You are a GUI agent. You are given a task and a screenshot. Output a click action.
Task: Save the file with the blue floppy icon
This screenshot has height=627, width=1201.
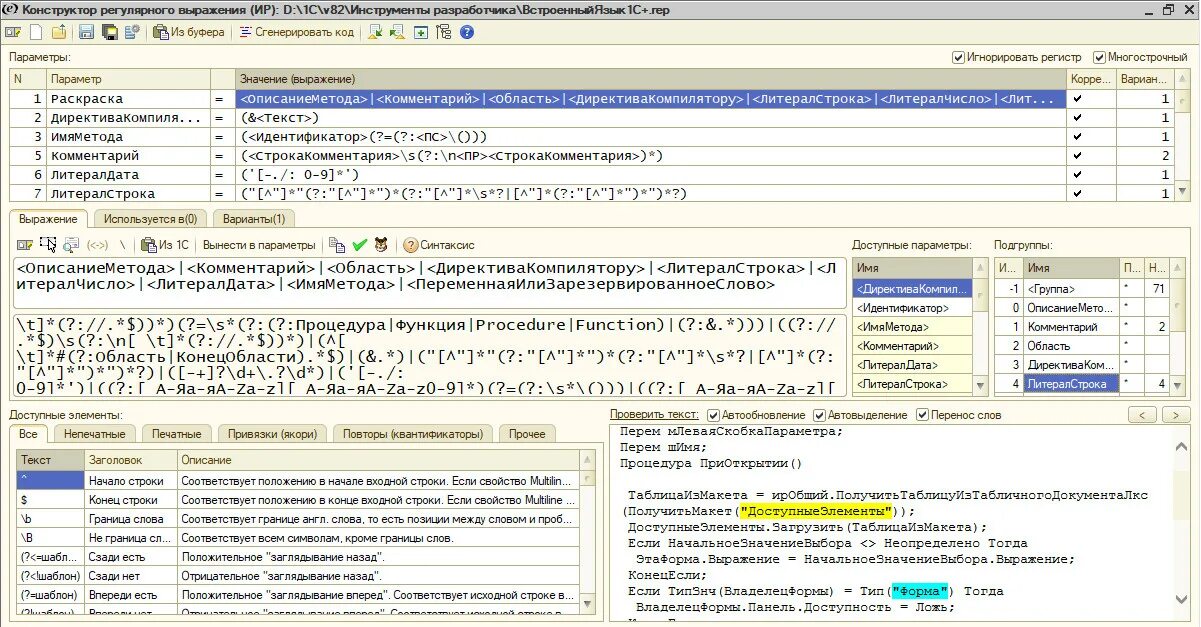(x=86, y=32)
